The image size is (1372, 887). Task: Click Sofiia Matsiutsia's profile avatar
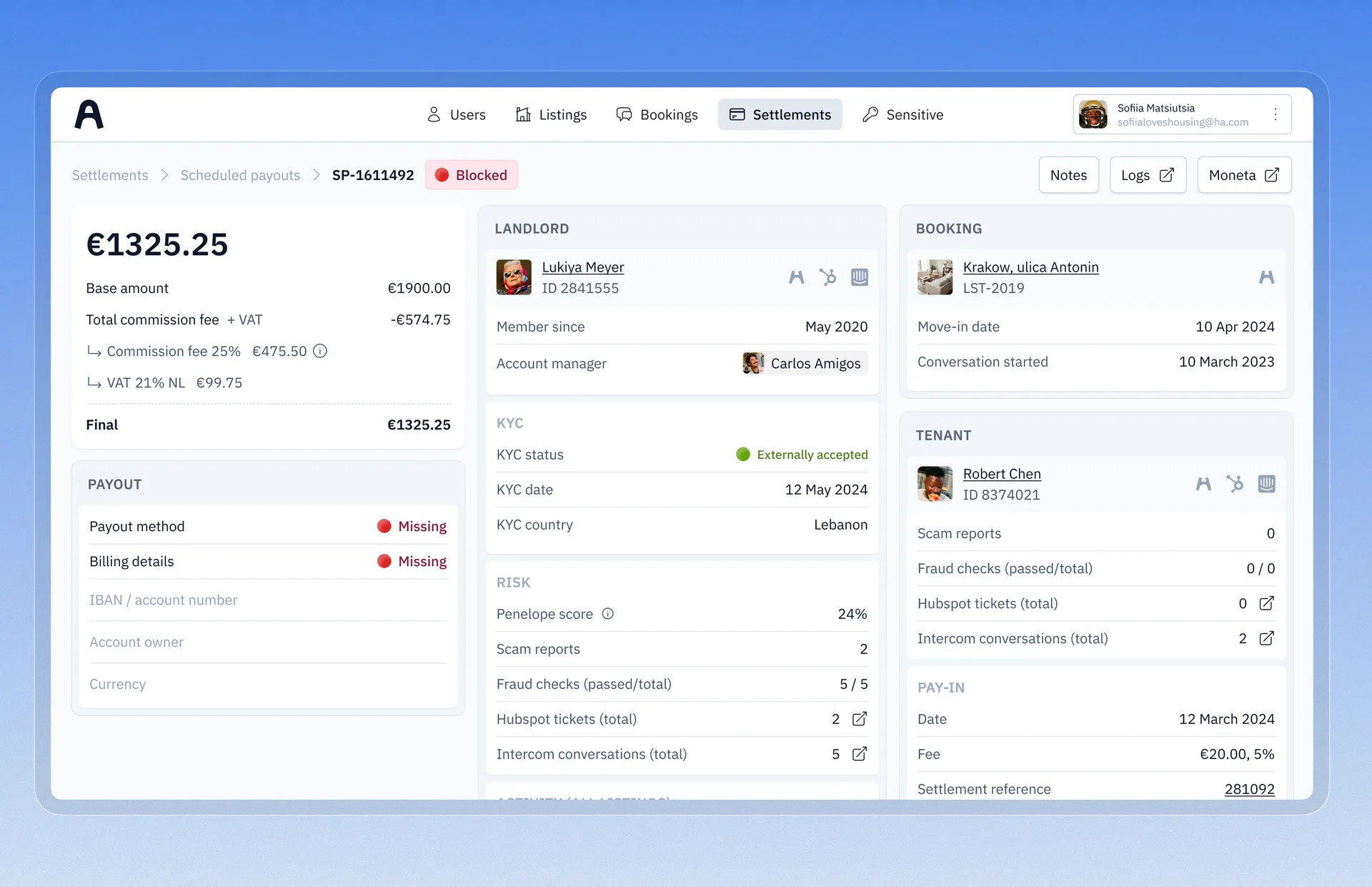coord(1093,114)
